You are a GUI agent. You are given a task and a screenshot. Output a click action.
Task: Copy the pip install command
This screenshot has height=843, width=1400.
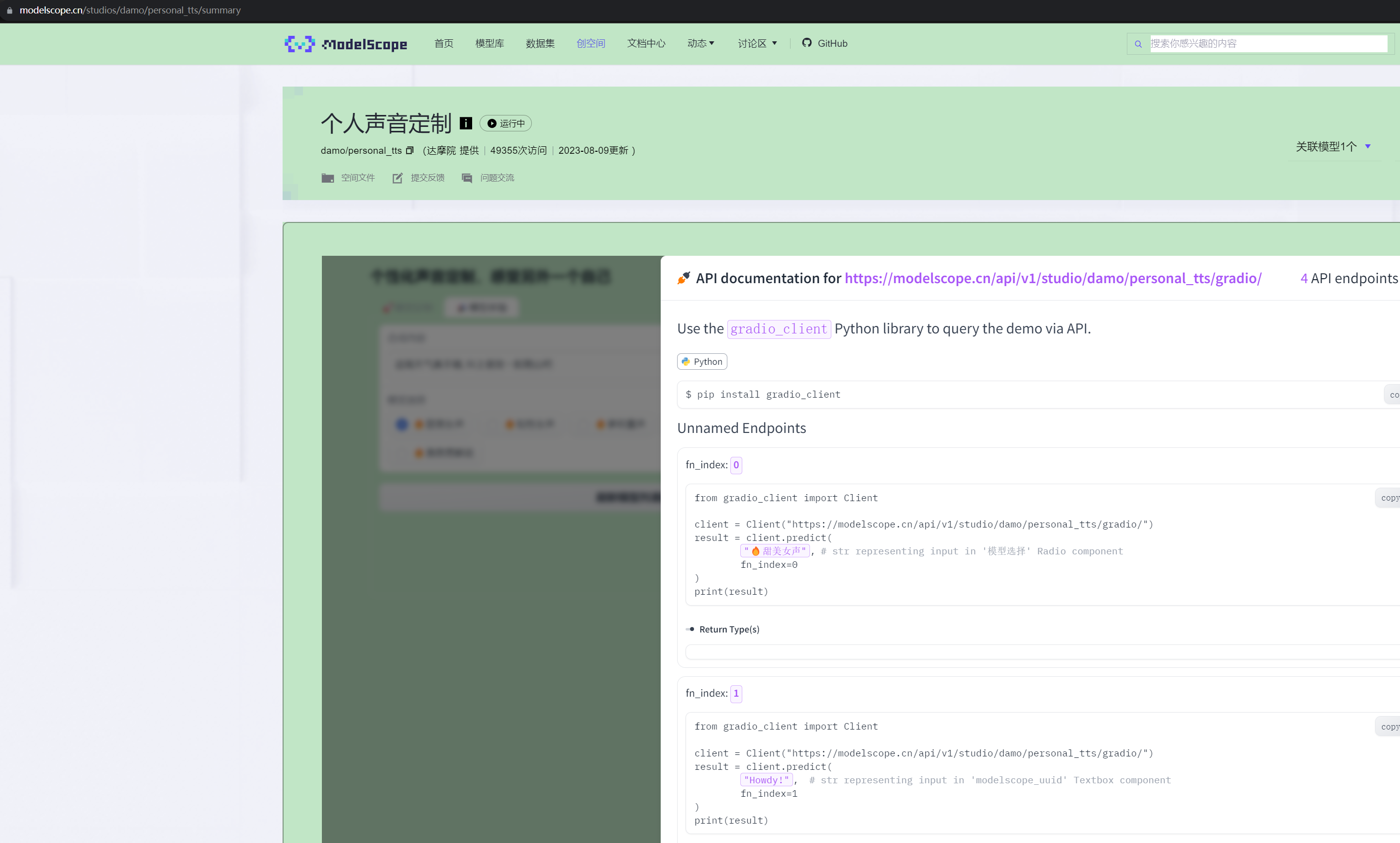point(1393,395)
